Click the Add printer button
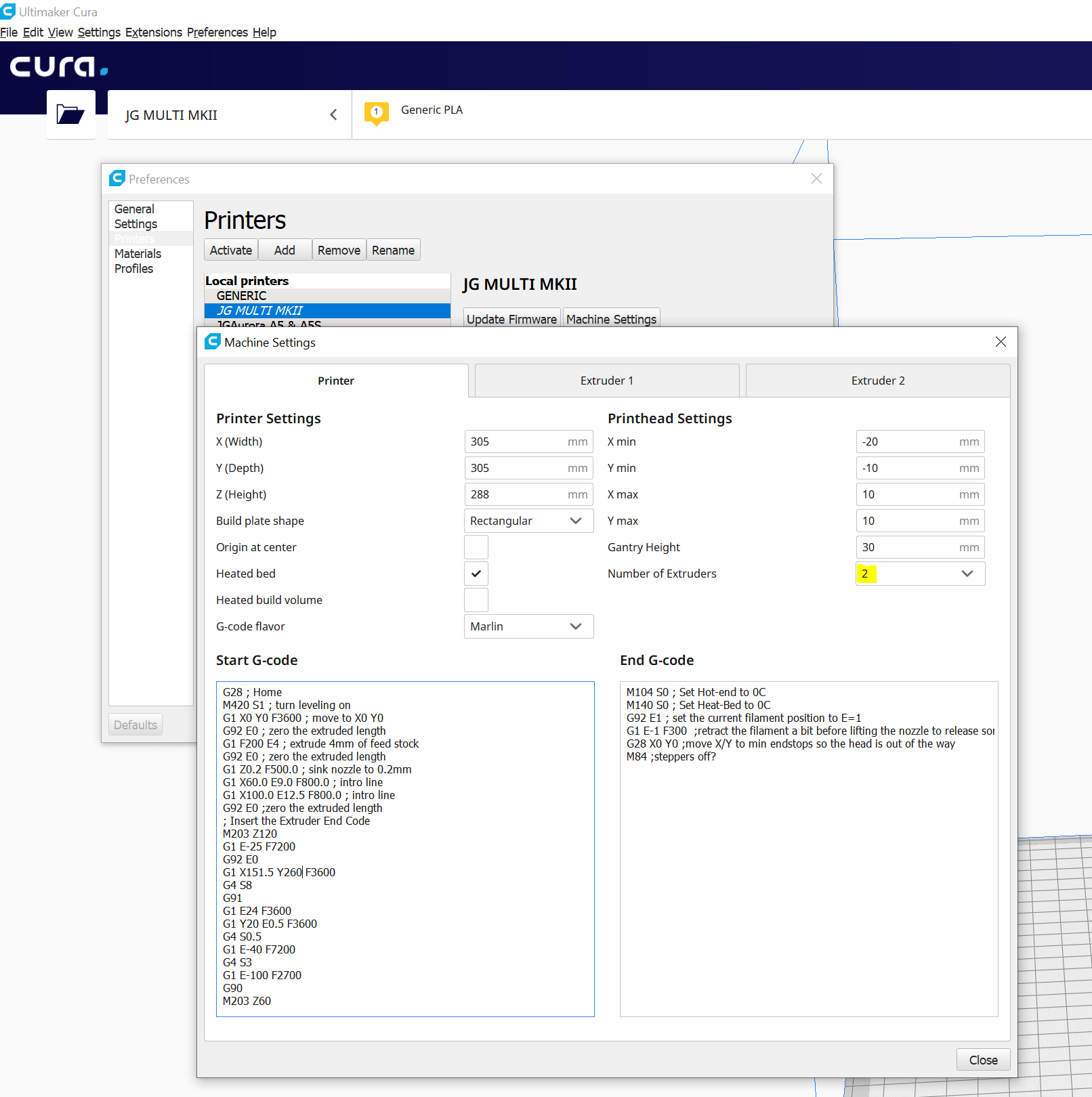 [x=285, y=250]
